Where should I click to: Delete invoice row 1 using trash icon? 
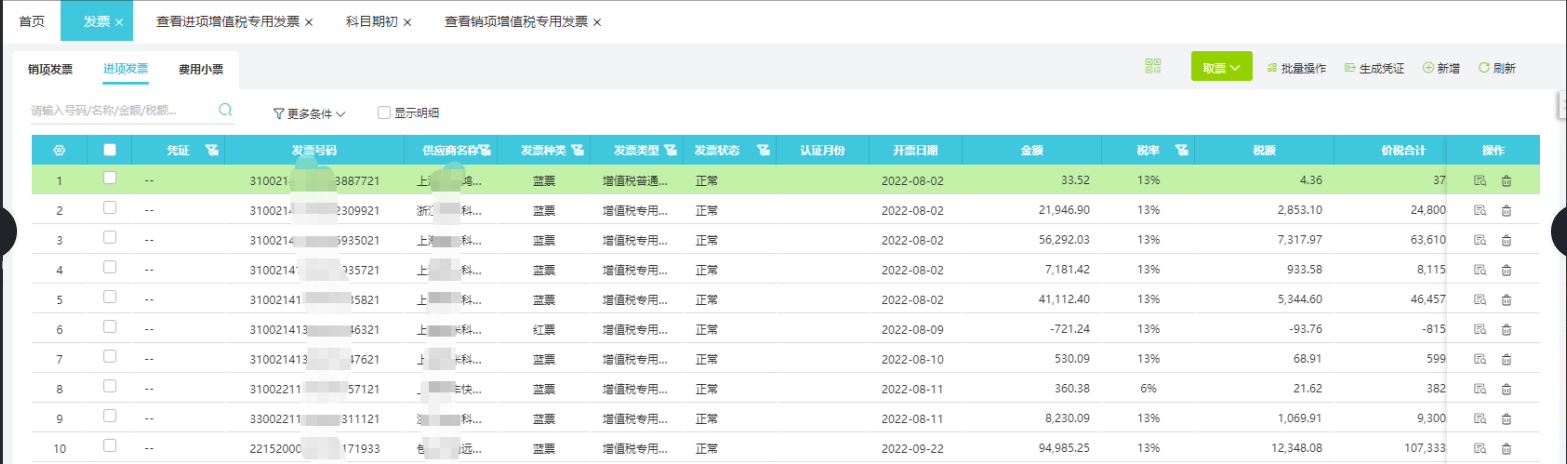point(1506,181)
